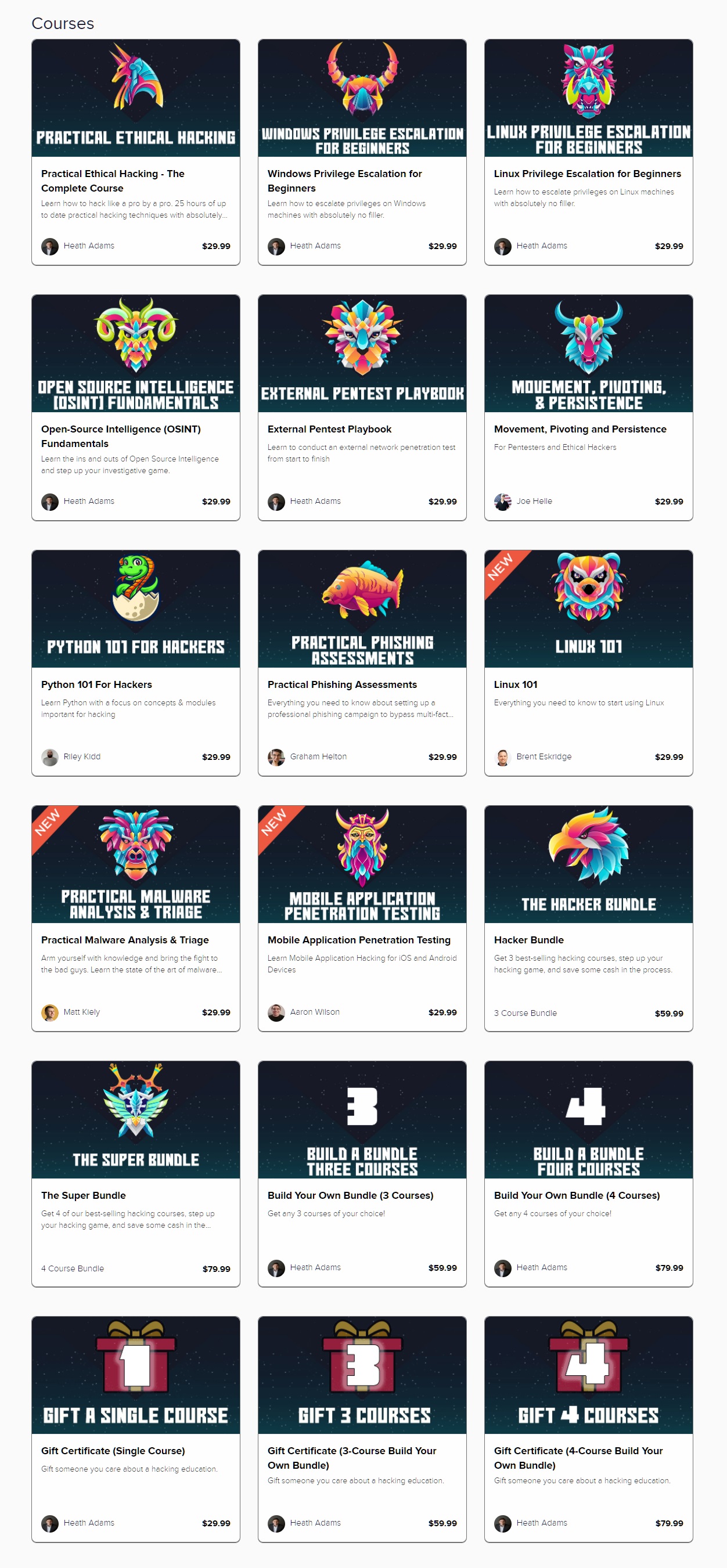Open the Practical Ethical Hacking course thumbnail

pyautogui.click(x=136, y=98)
